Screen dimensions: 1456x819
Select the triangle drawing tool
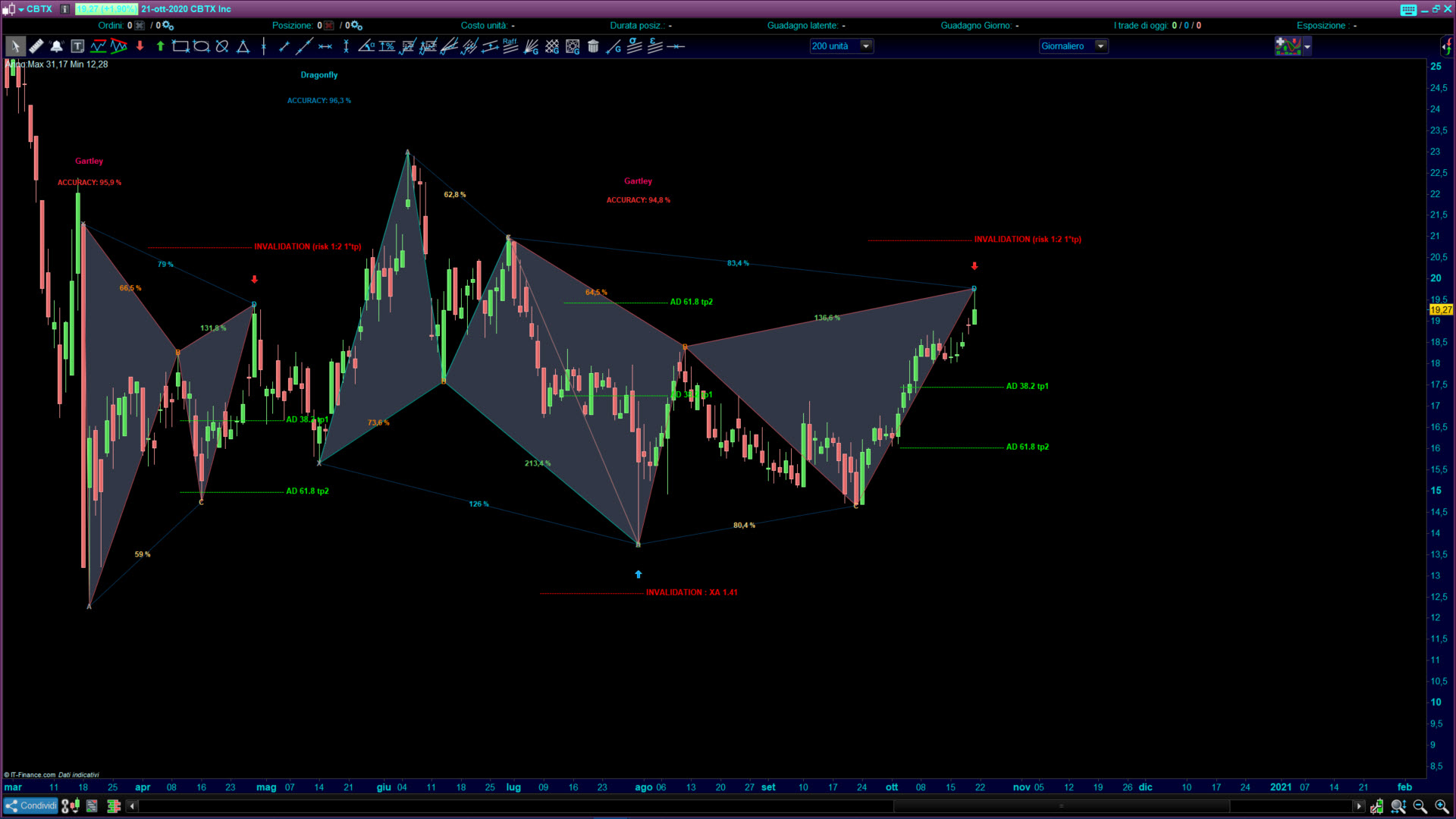coord(243,46)
